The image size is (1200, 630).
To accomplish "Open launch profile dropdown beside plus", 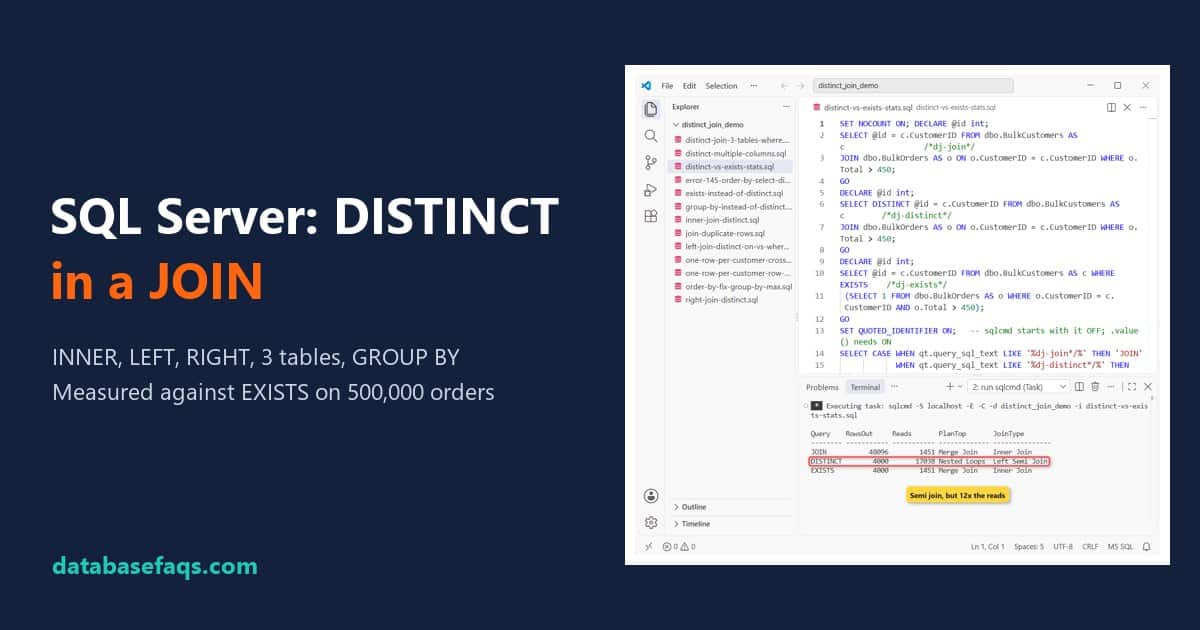I will click(961, 386).
